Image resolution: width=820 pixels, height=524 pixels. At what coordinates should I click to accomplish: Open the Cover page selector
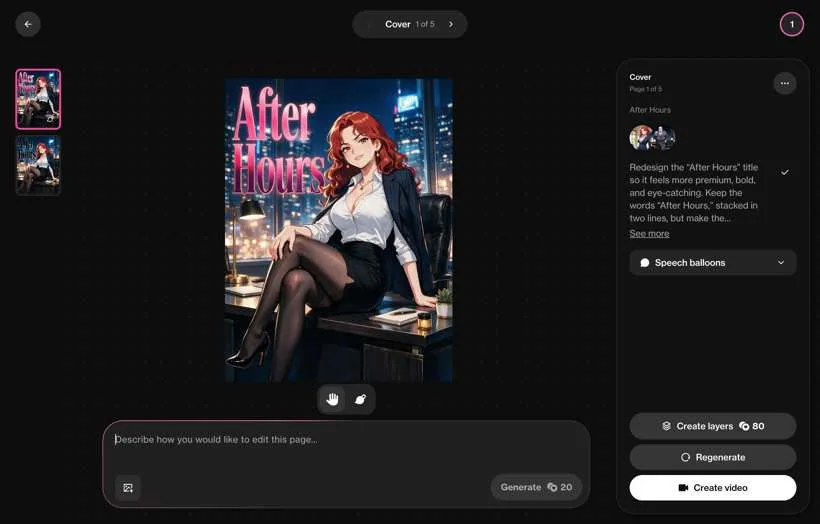coord(409,24)
